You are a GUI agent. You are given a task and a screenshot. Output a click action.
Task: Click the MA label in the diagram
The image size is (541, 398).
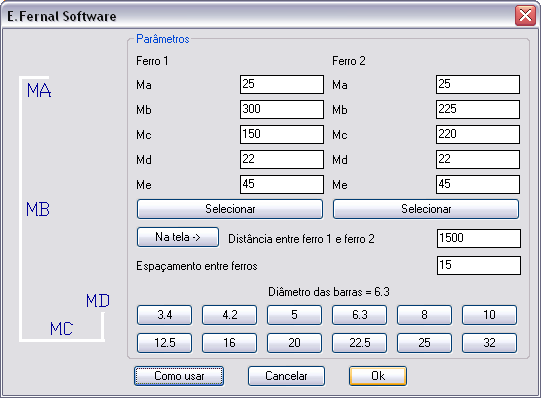coord(39,91)
